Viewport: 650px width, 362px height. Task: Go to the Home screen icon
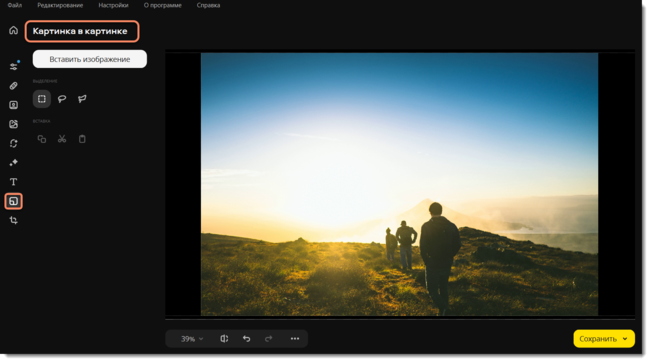tap(13, 30)
